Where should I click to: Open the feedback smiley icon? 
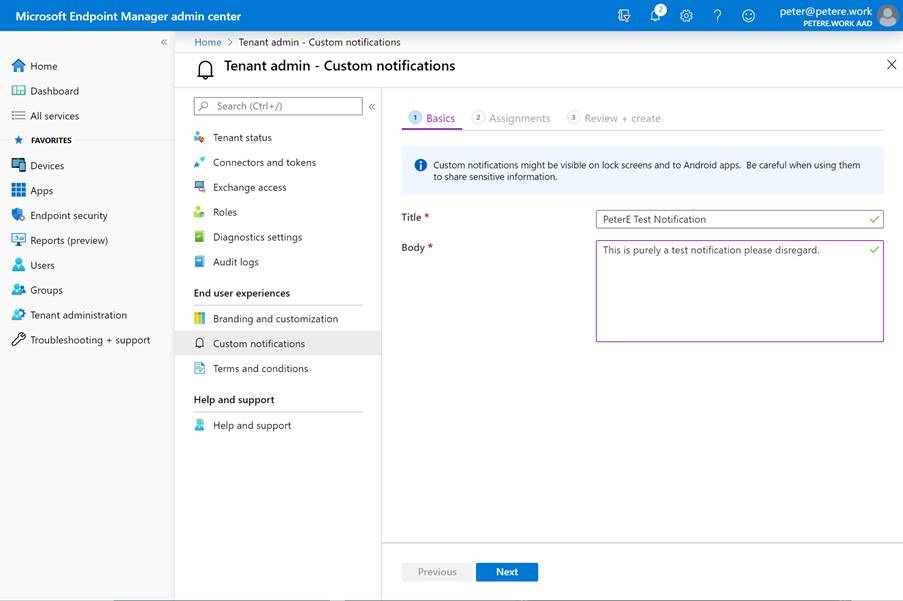(748, 16)
